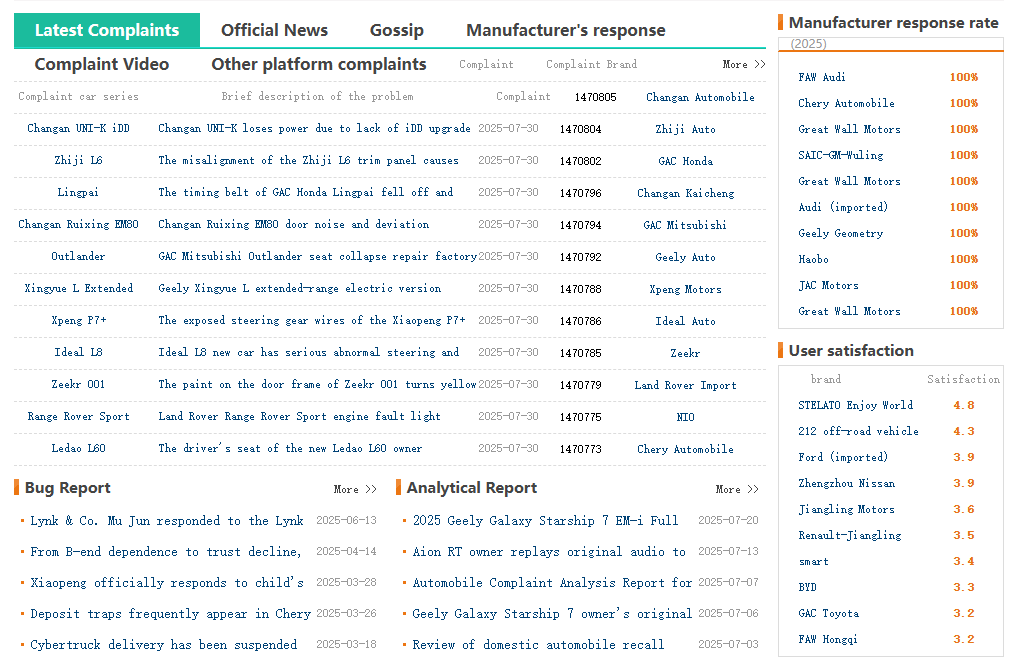
Task: Open 2025 Geely Galaxy Starship 7 EM-i report
Action: [x=546, y=520]
